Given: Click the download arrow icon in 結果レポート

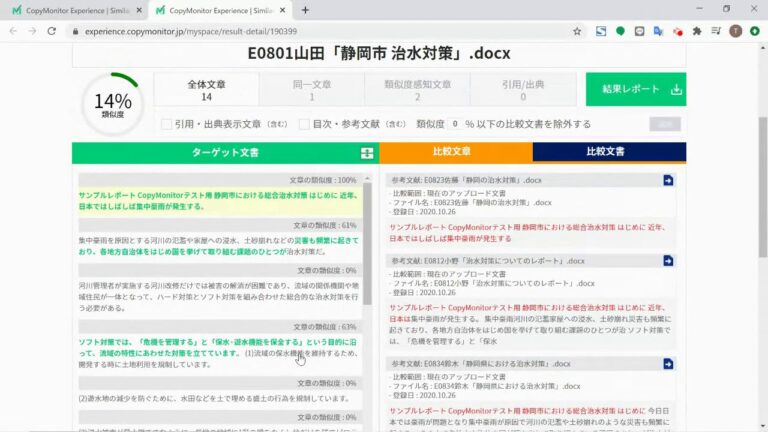Looking at the screenshot, I should (x=676, y=90).
